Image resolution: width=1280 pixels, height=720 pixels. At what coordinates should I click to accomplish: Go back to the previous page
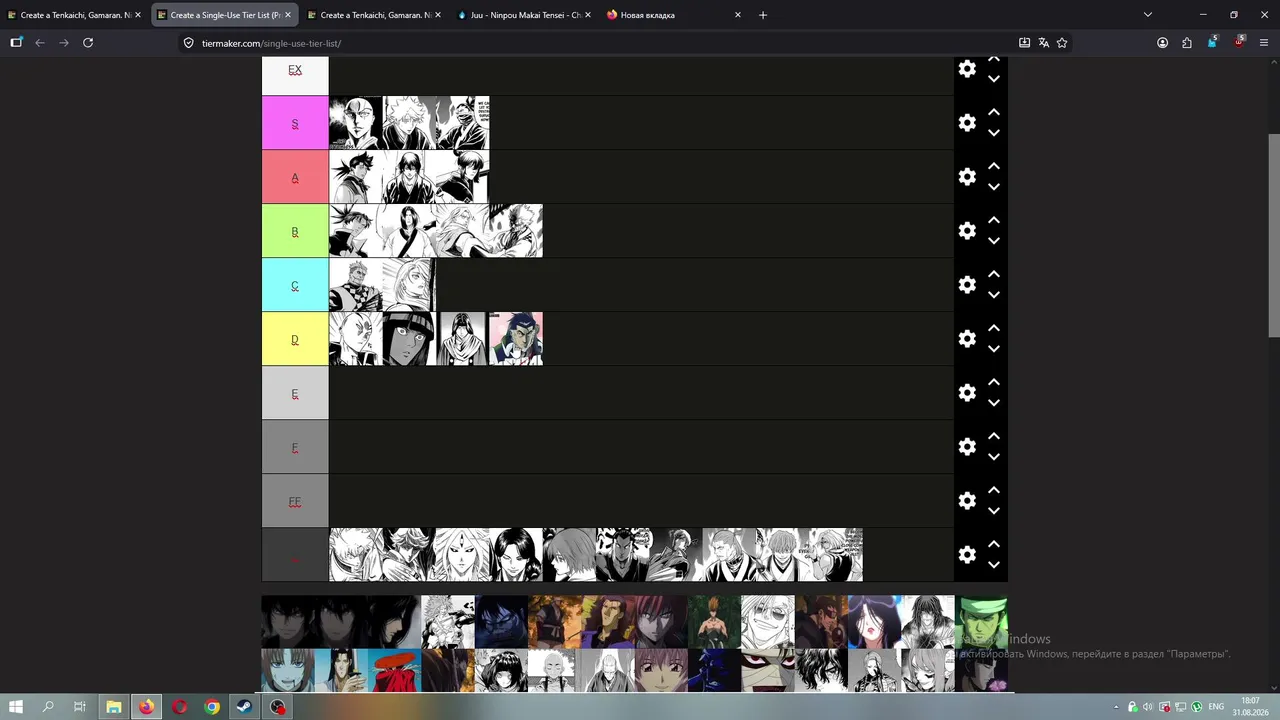40,43
